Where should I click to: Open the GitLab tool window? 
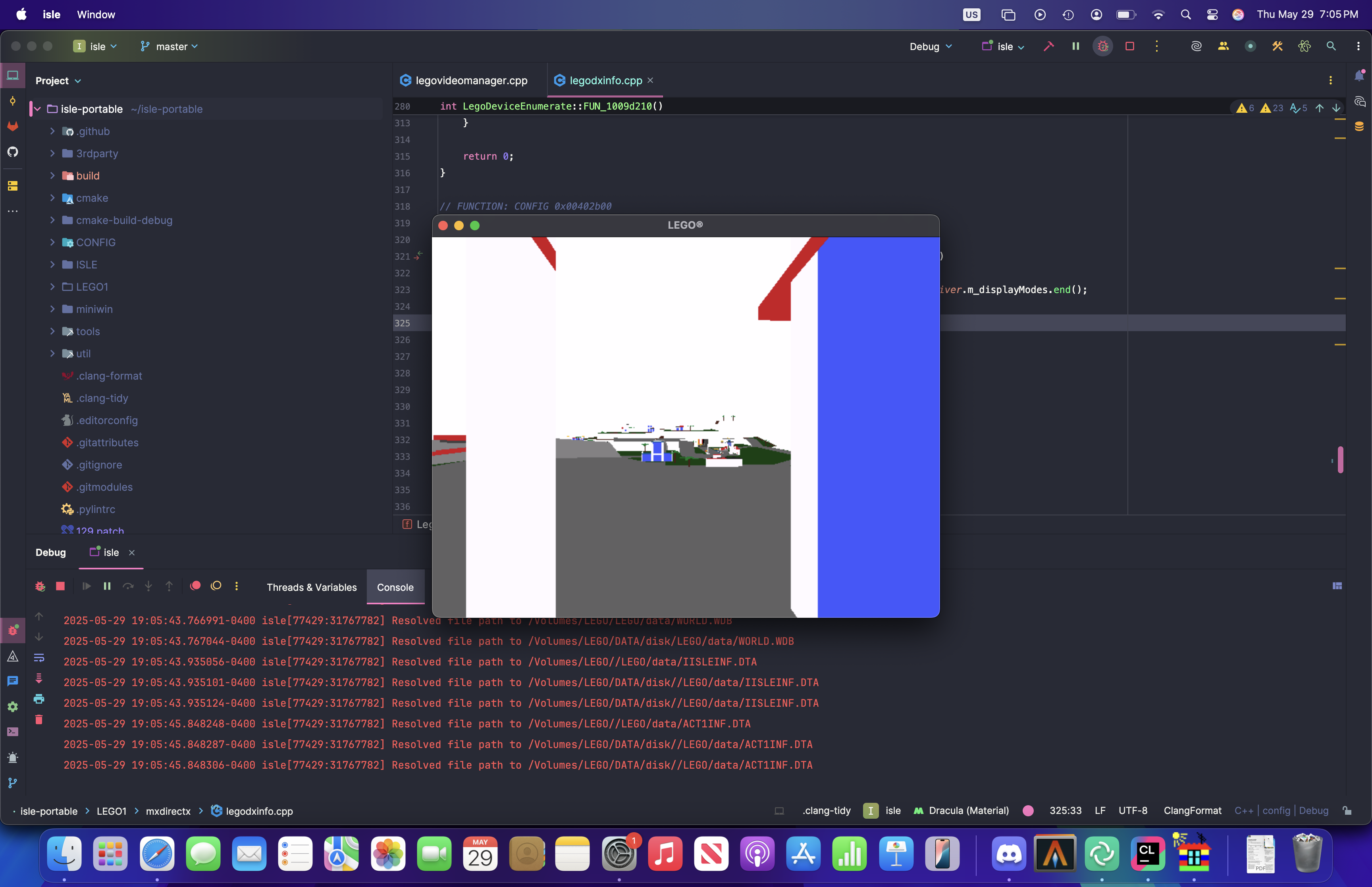pos(13,126)
